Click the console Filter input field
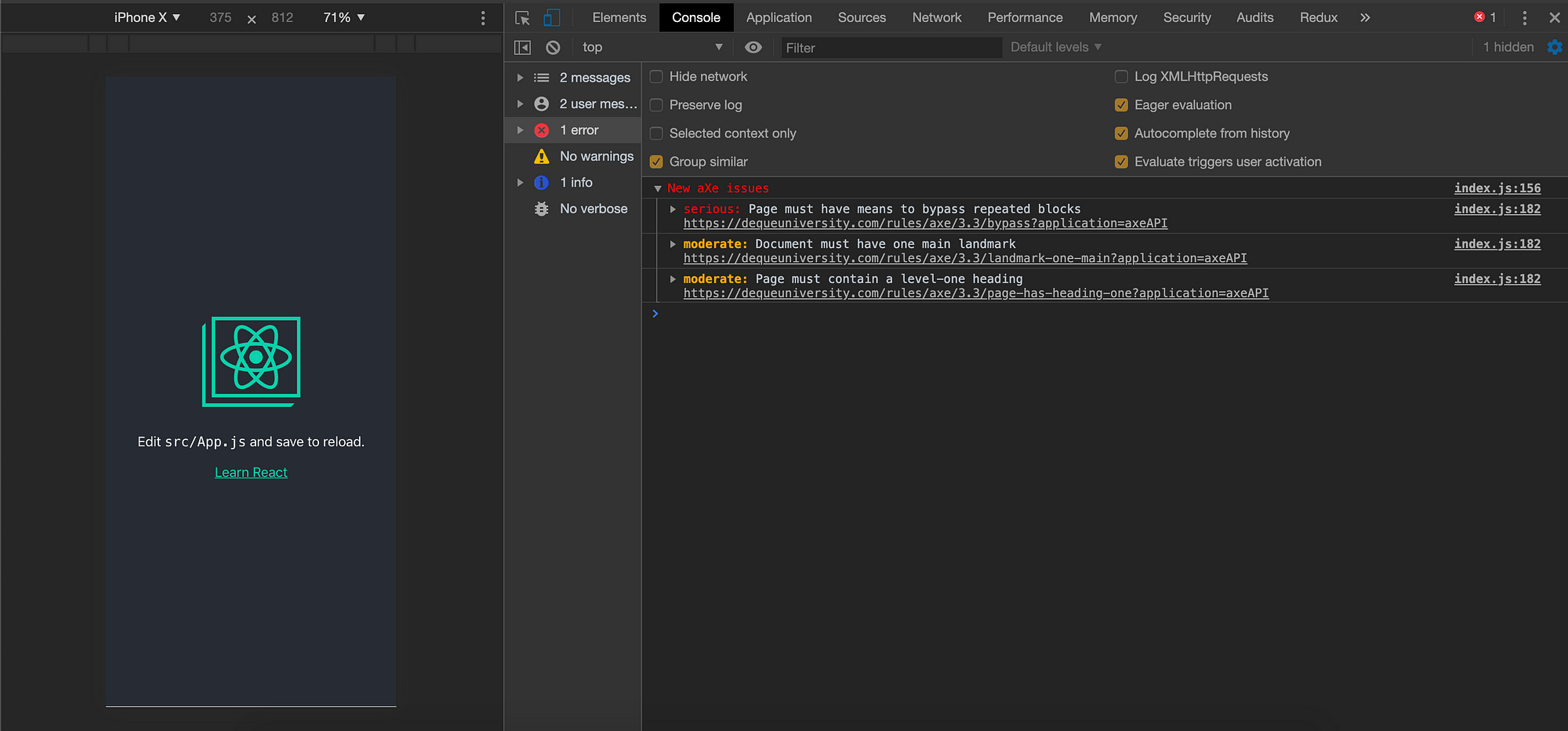The width and height of the screenshot is (1568, 731). coord(891,48)
